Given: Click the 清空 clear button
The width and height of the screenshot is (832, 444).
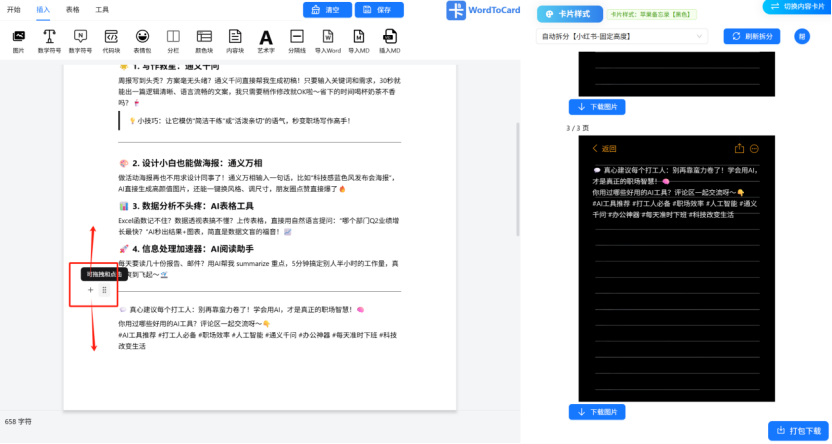Looking at the screenshot, I should point(327,10).
